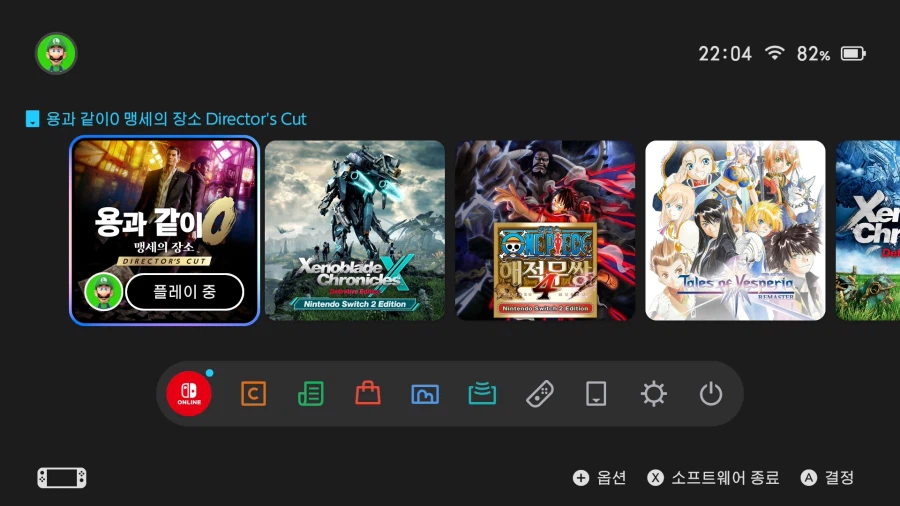The height and width of the screenshot is (506, 900).
Task: Click 소프트웨어 종료 to close software
Action: [x=713, y=478]
